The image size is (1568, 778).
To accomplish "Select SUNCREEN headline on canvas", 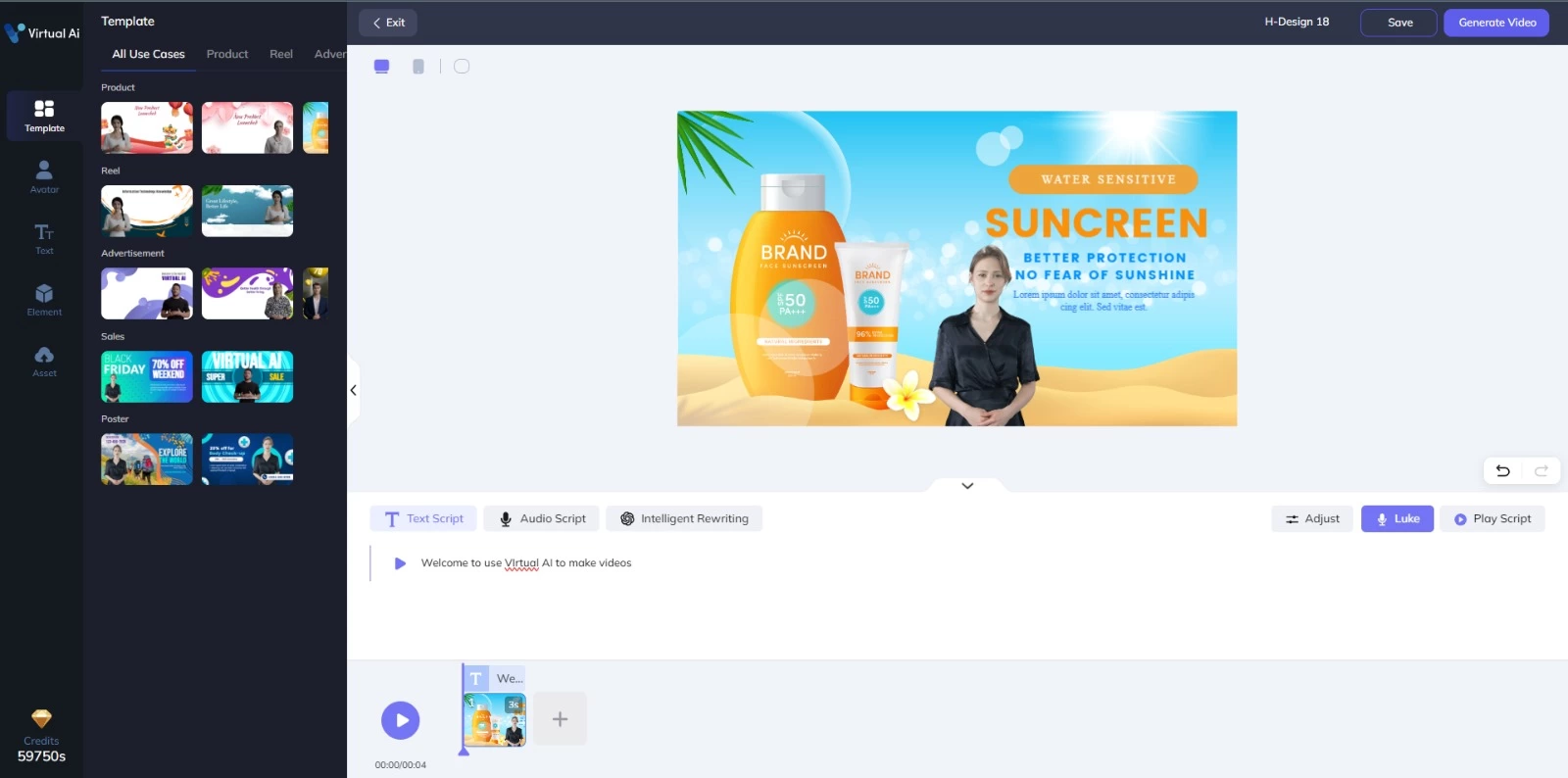I will tap(1097, 223).
